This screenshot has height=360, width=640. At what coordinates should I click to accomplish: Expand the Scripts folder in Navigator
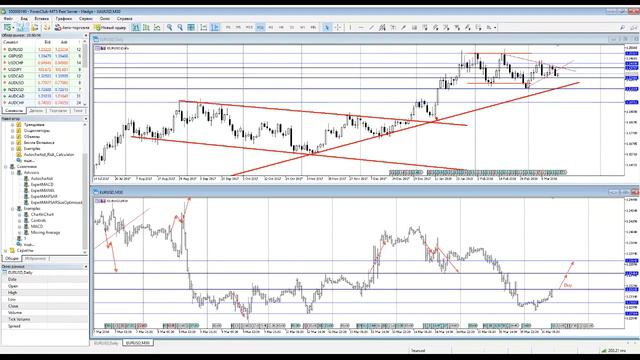coord(6,250)
